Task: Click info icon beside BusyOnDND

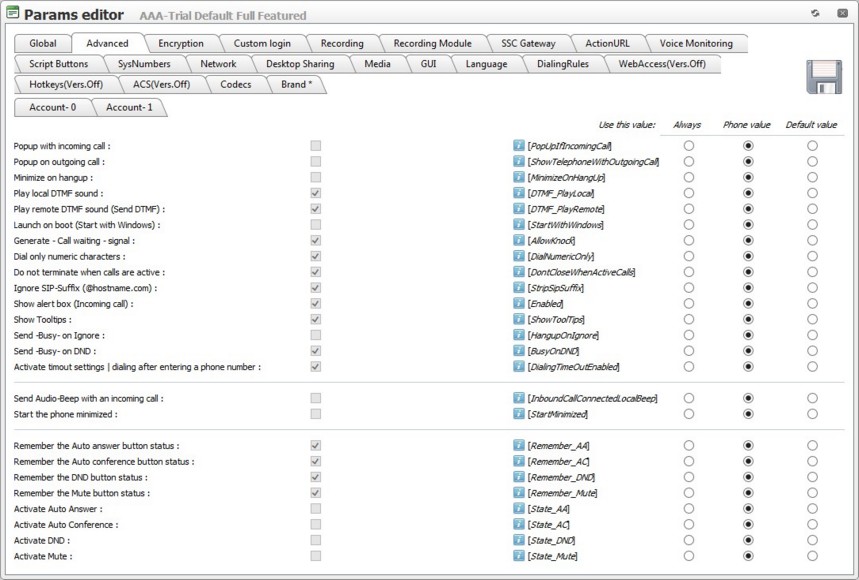Action: pos(519,351)
